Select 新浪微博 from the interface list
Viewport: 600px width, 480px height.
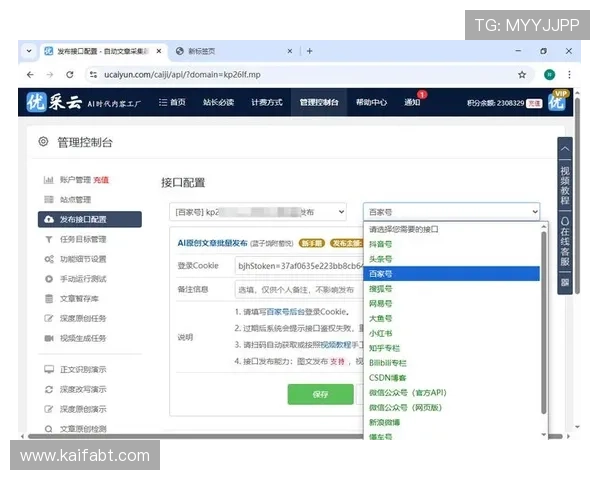tap(452, 422)
